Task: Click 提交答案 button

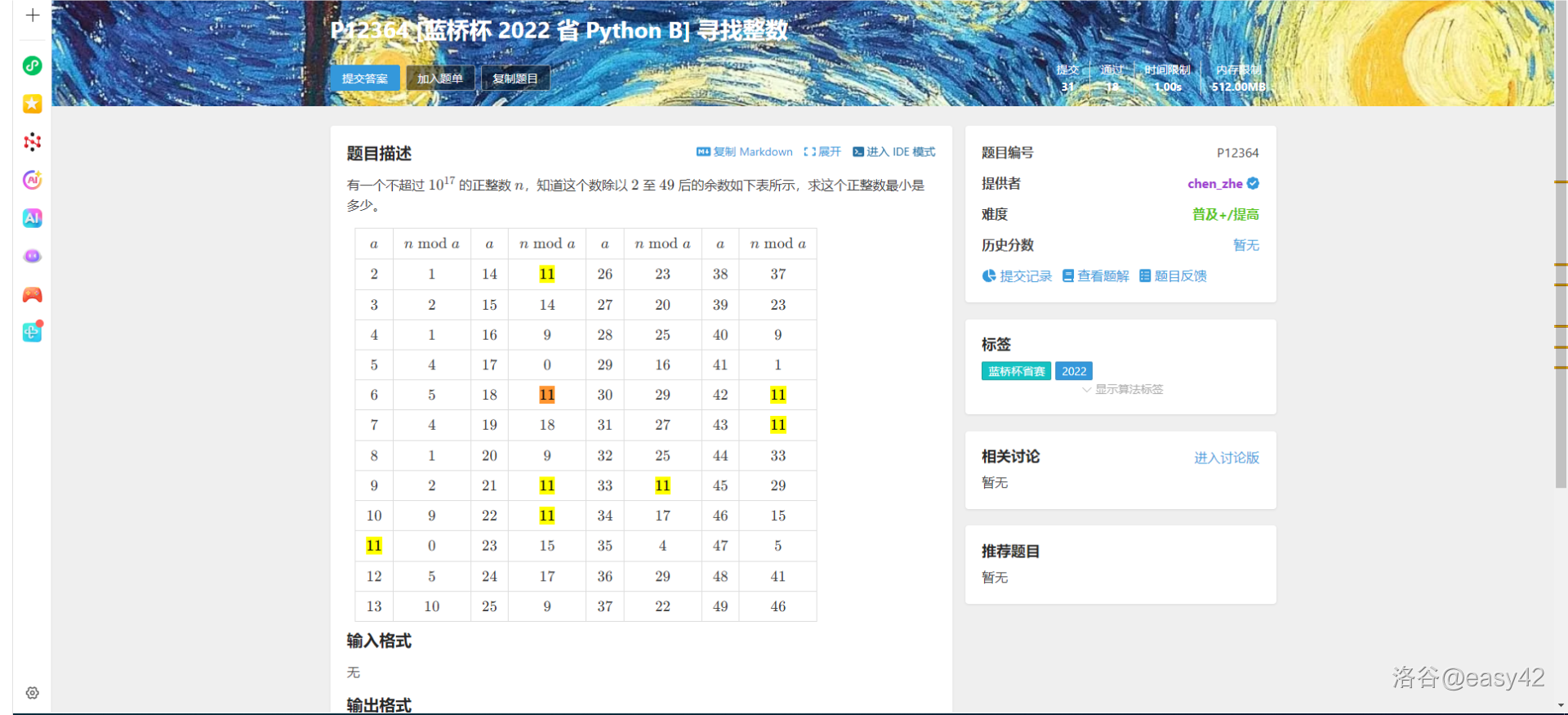Action: (x=365, y=78)
